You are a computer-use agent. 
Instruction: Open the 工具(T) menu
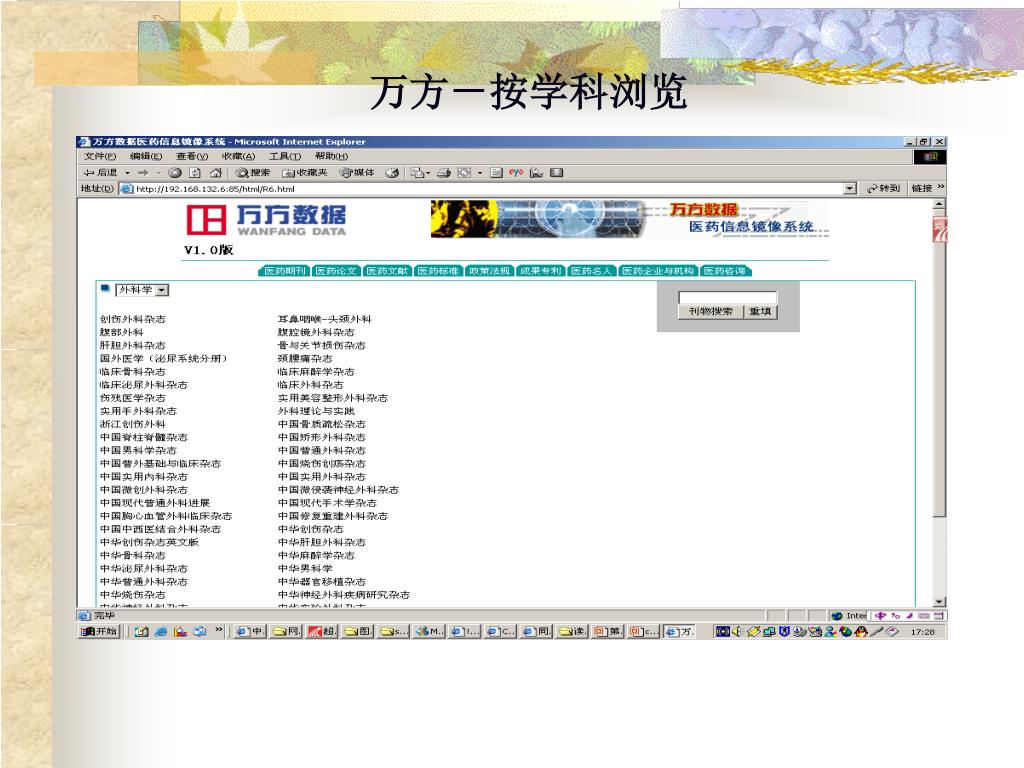285,156
